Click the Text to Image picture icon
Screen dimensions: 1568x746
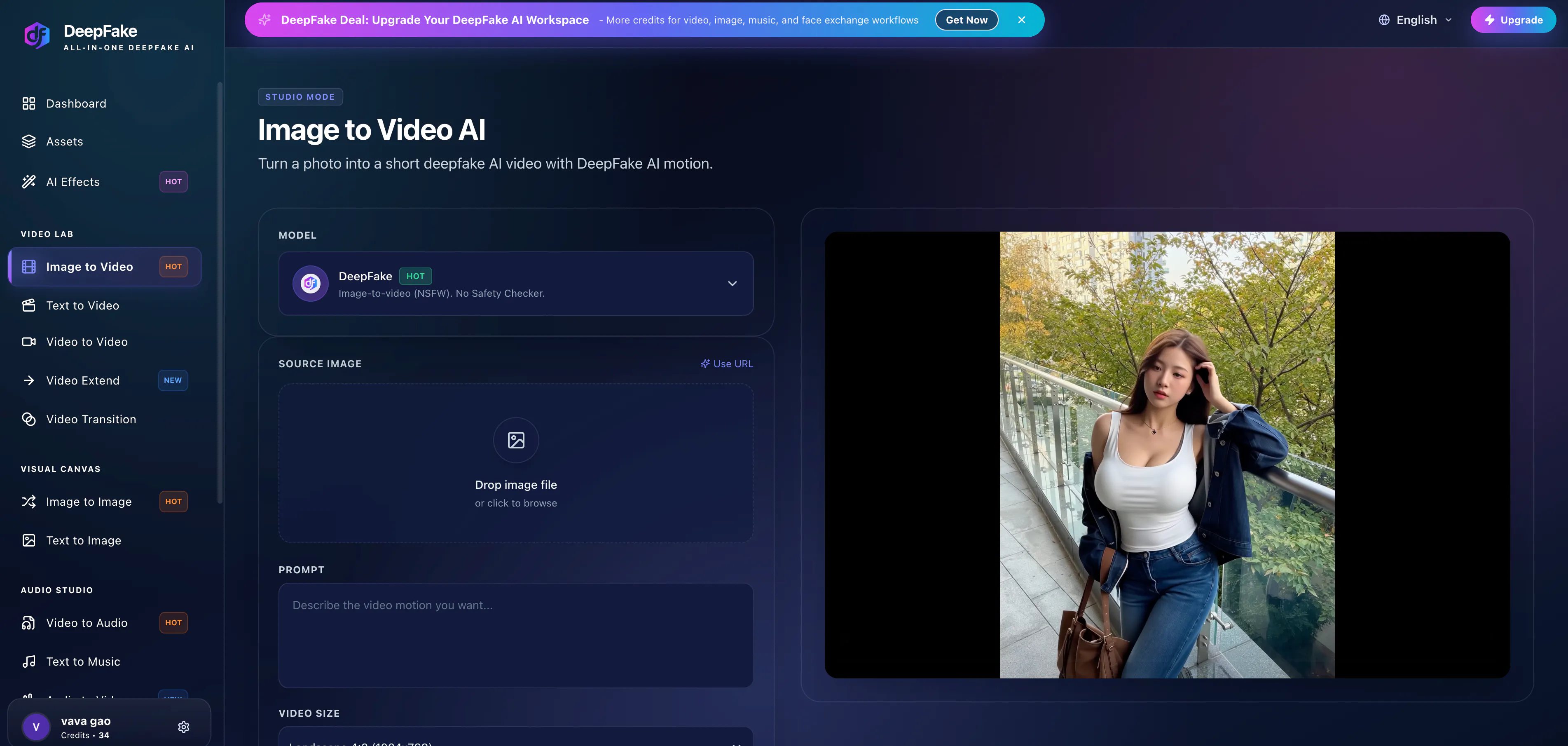[28, 540]
